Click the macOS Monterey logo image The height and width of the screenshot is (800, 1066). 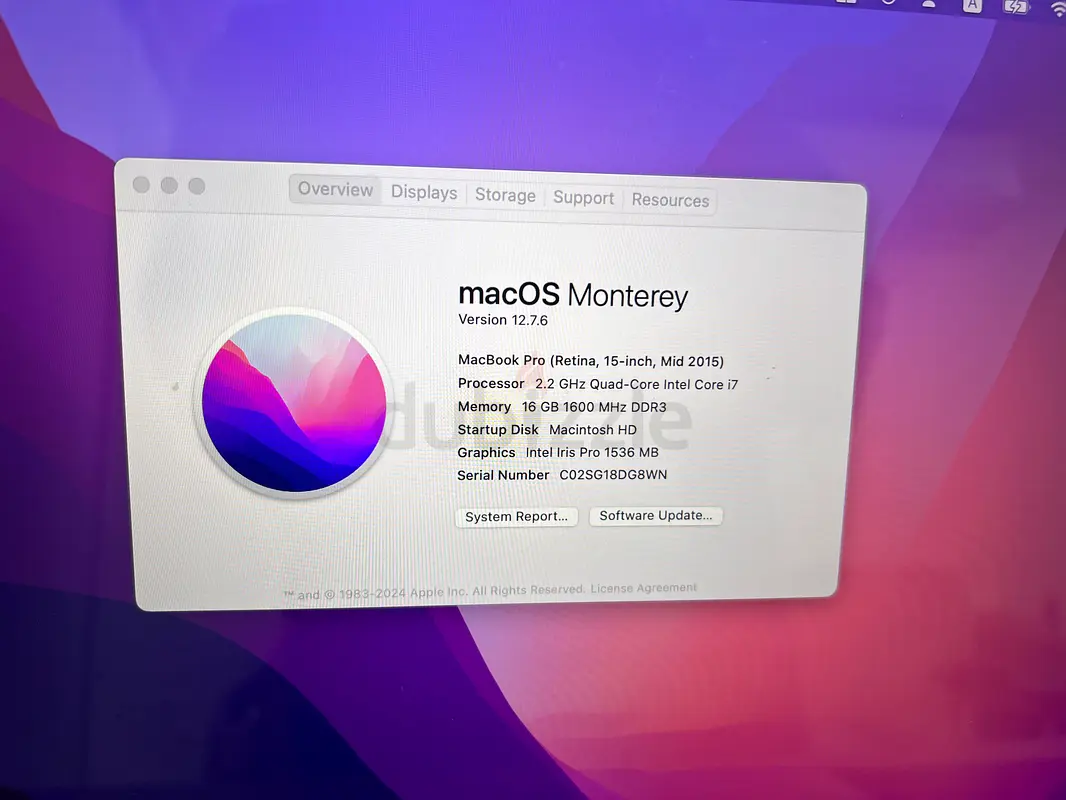294,402
